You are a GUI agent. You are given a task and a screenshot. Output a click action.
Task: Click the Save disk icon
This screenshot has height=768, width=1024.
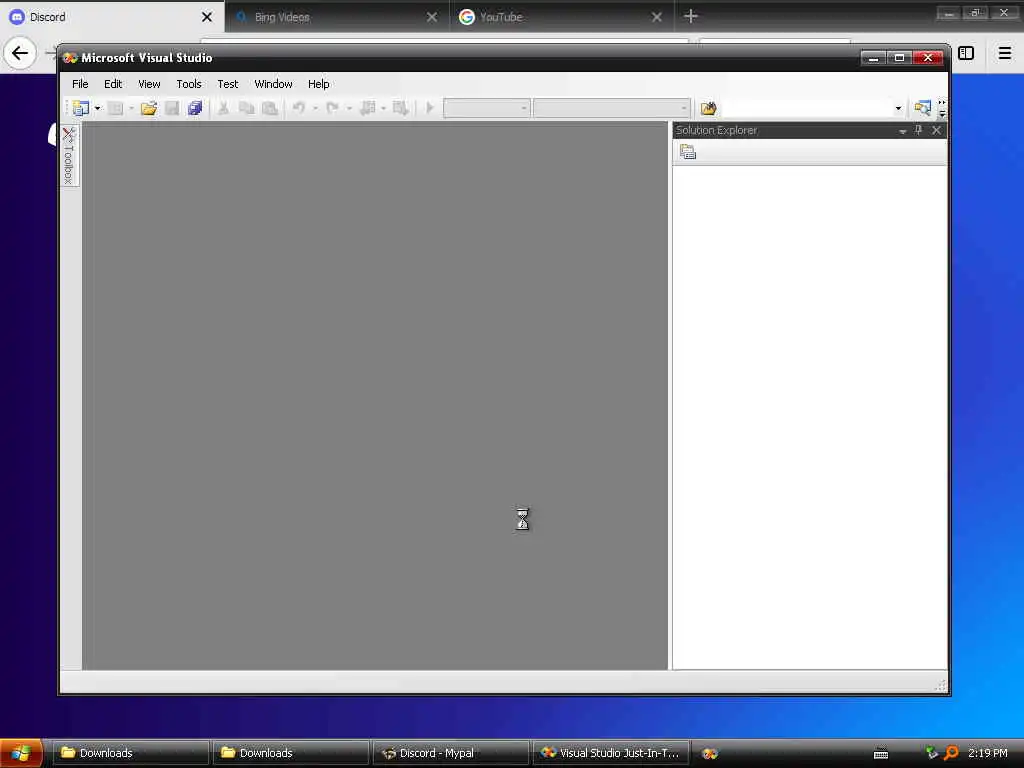pos(172,108)
